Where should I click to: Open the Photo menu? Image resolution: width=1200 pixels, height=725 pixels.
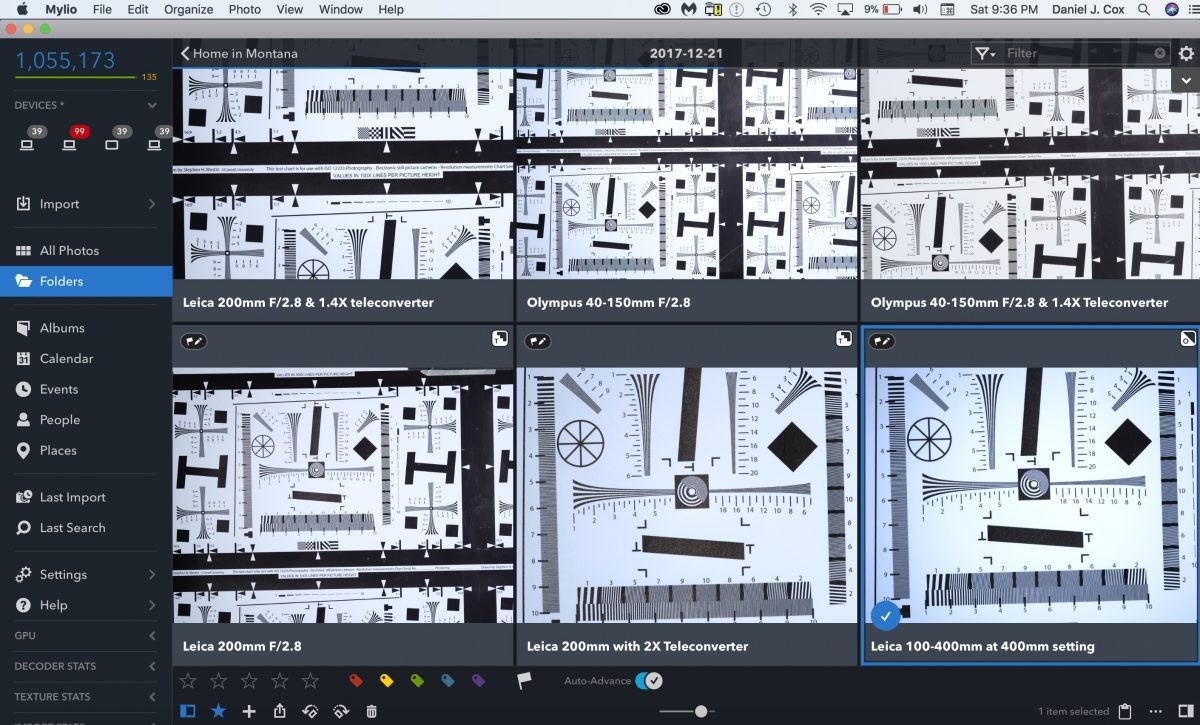coord(245,9)
